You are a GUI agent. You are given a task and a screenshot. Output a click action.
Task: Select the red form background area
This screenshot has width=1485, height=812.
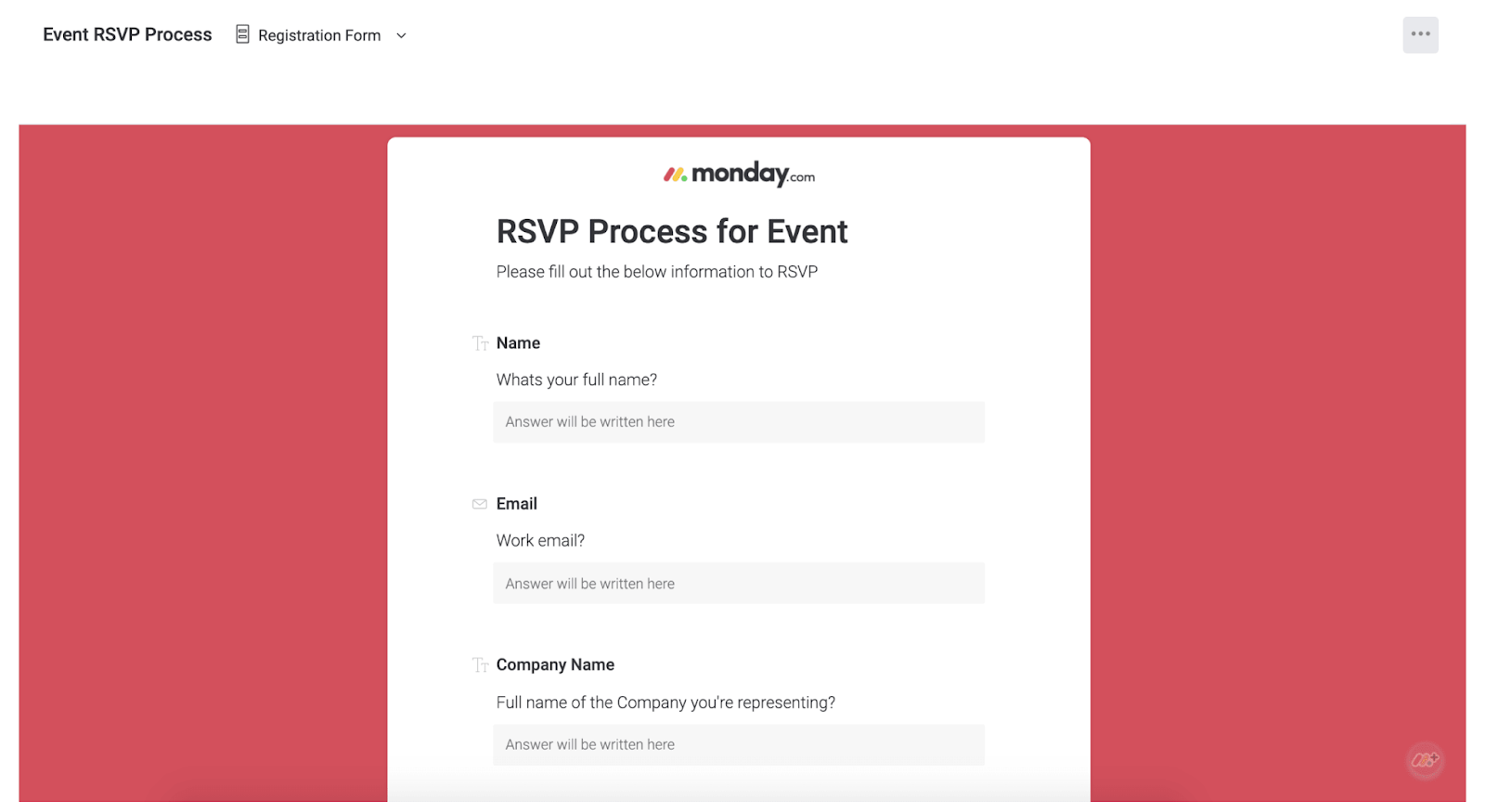202,464
